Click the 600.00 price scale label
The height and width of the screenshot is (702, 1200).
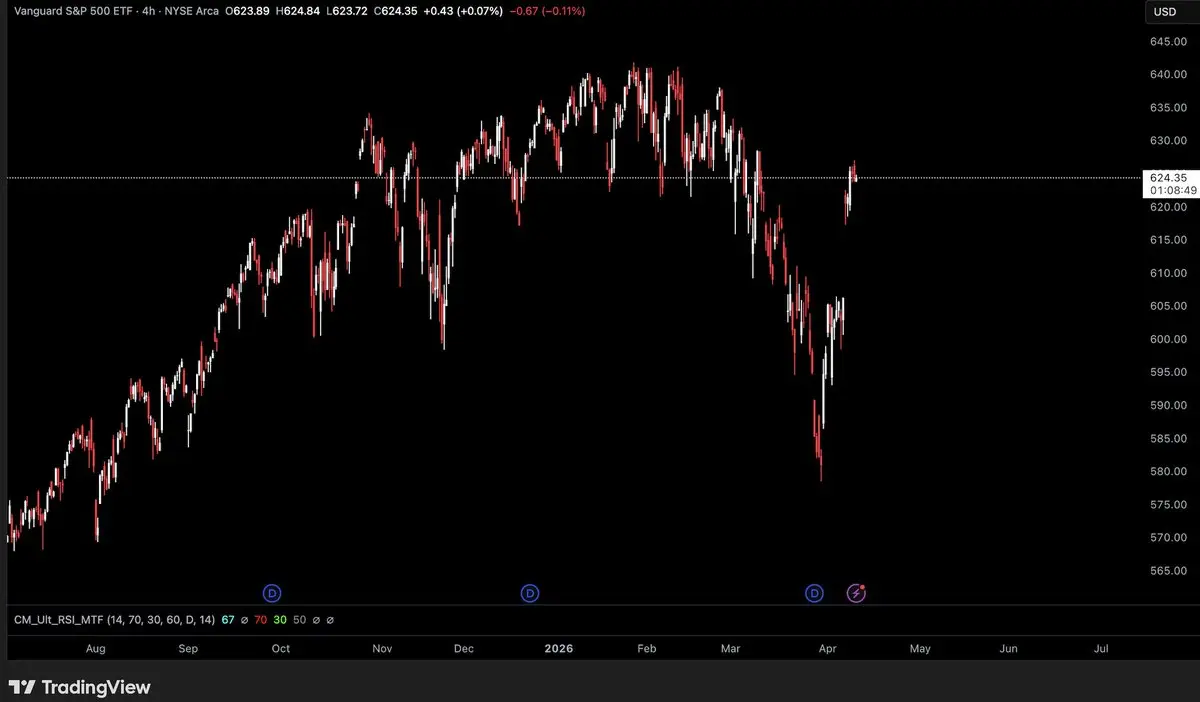point(1168,339)
